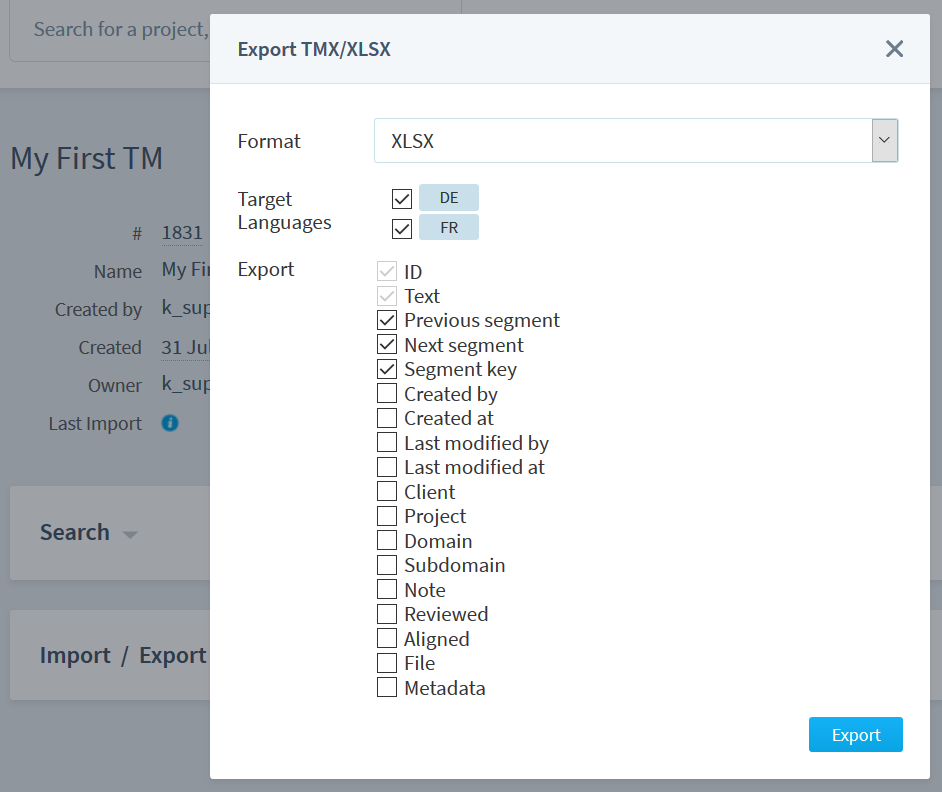Enable the Note export checkbox
The height and width of the screenshot is (792, 942).
tap(387, 589)
